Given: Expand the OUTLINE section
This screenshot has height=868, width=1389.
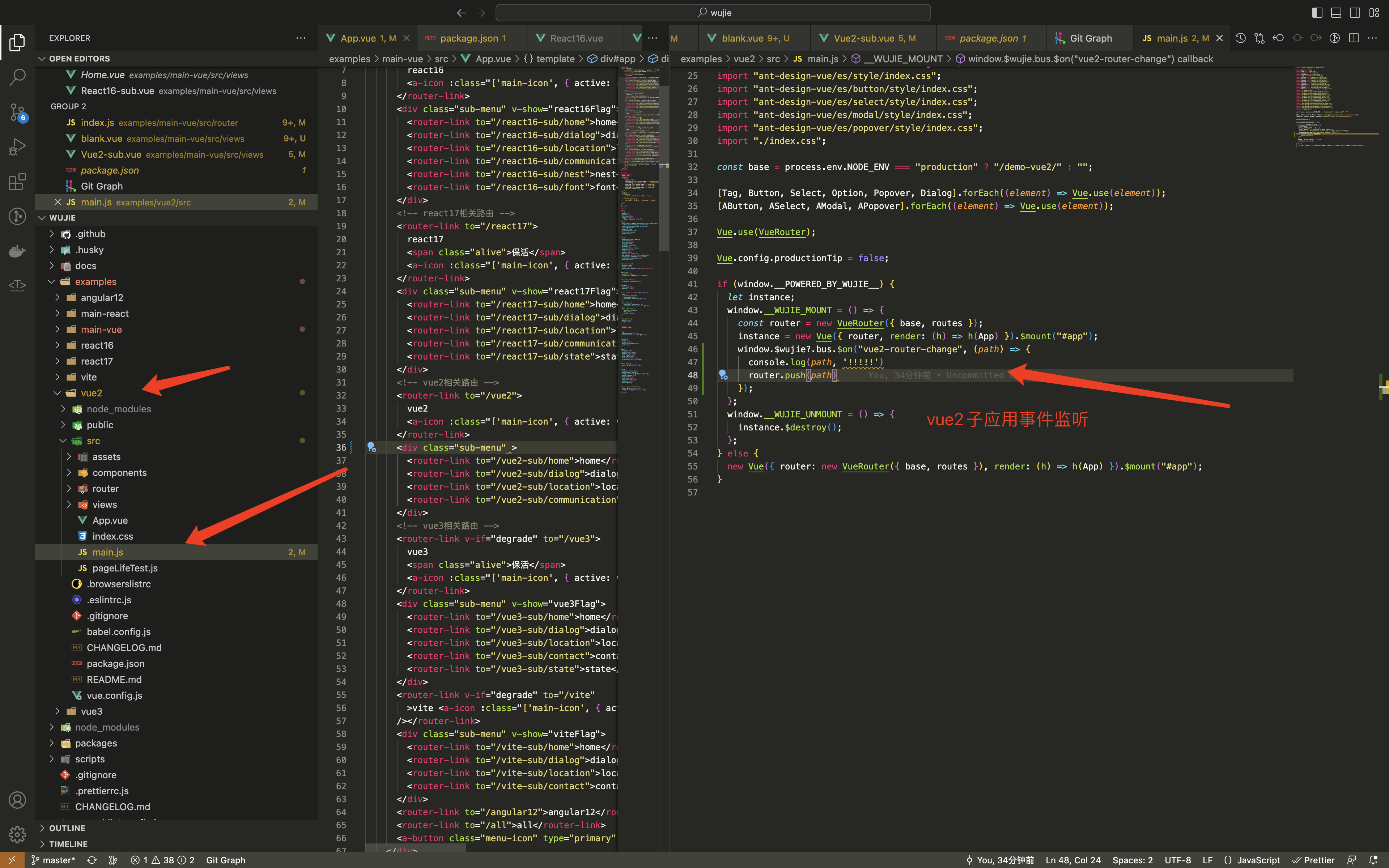Looking at the screenshot, I should click(67, 828).
